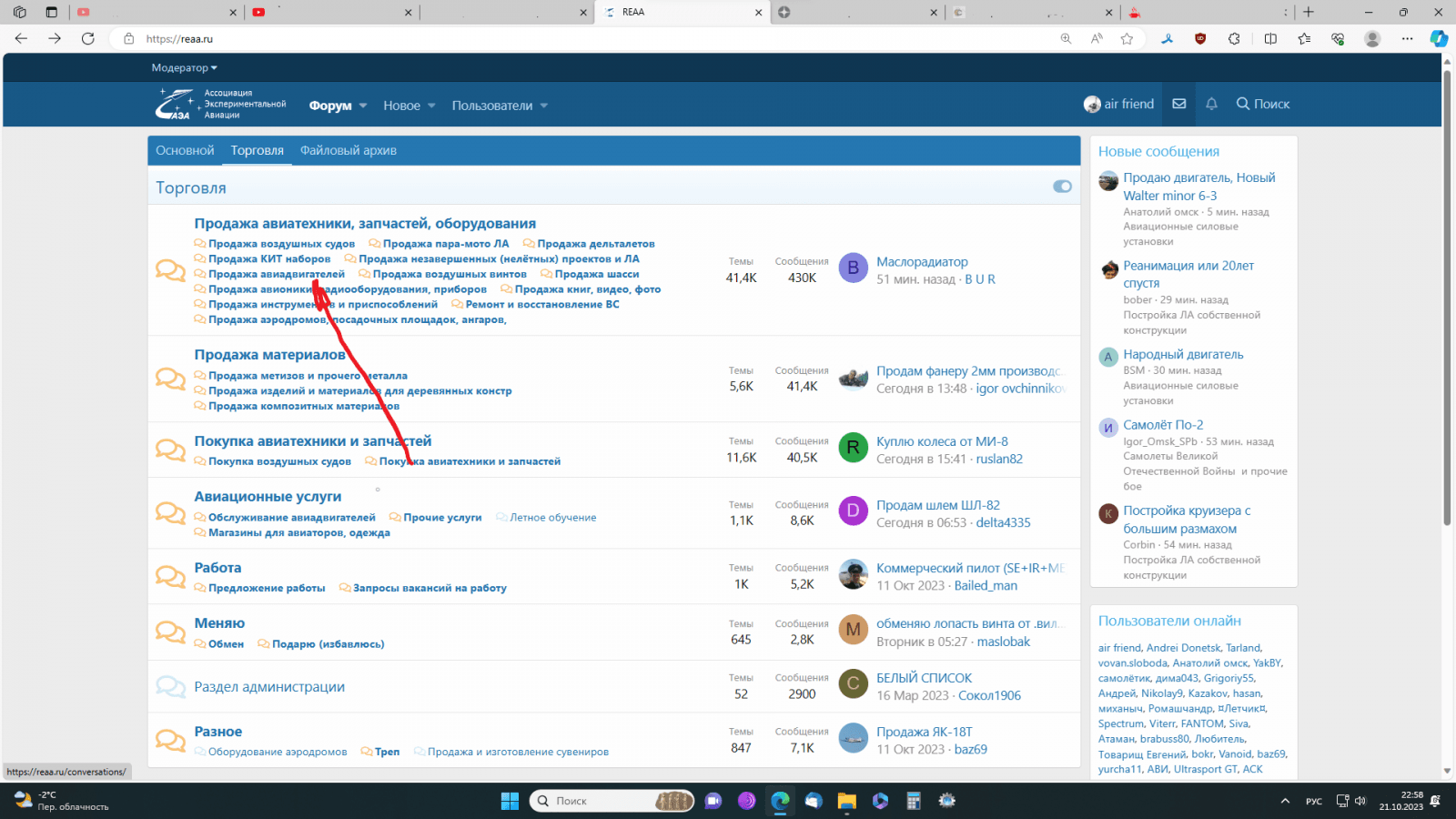This screenshot has width=1456, height=819.
Task: Open Windows Start button
Action: (510, 801)
